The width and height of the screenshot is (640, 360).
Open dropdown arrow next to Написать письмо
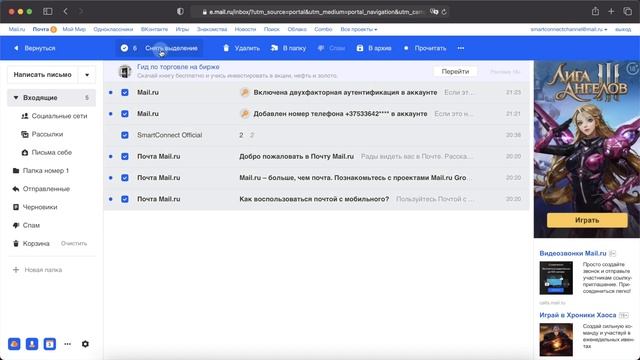87,75
